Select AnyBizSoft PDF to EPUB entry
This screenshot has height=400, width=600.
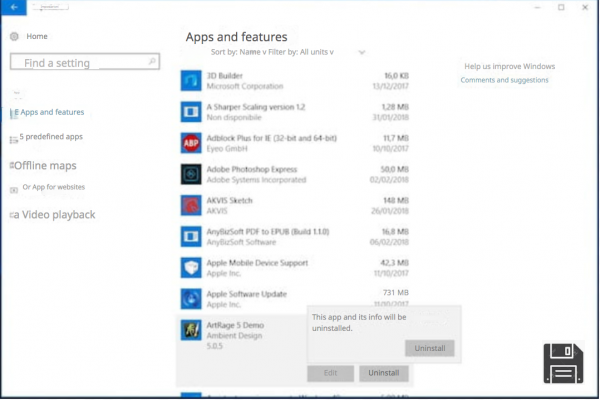click(268, 232)
